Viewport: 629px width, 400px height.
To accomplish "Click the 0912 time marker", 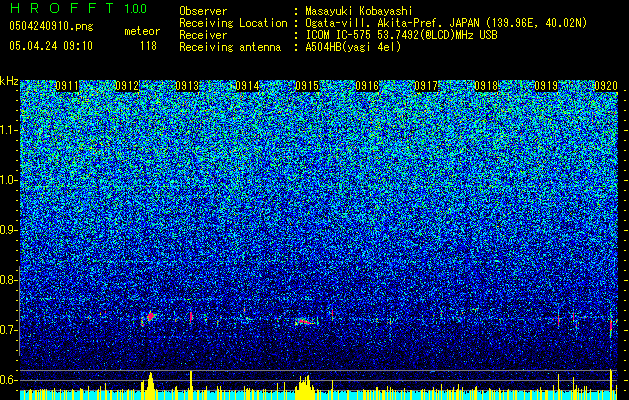I will pyautogui.click(x=127, y=86).
